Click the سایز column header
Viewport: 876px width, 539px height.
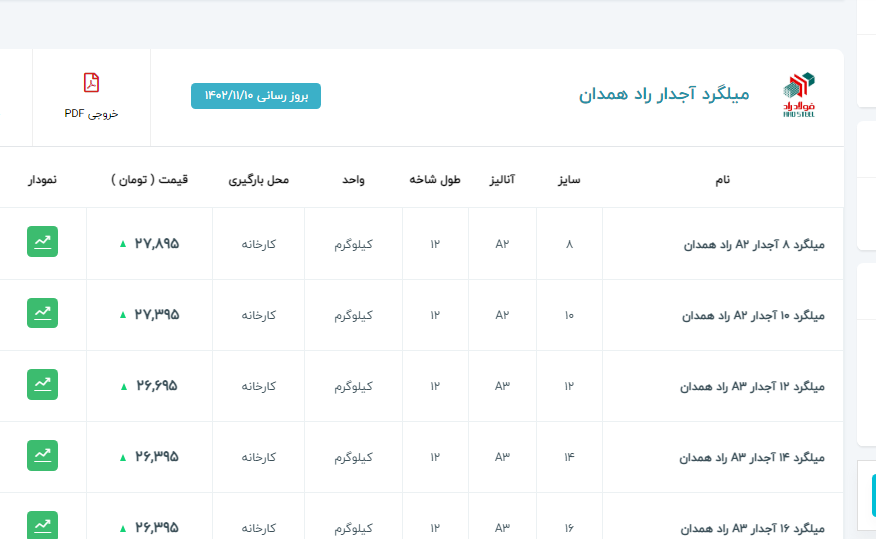[569, 180]
